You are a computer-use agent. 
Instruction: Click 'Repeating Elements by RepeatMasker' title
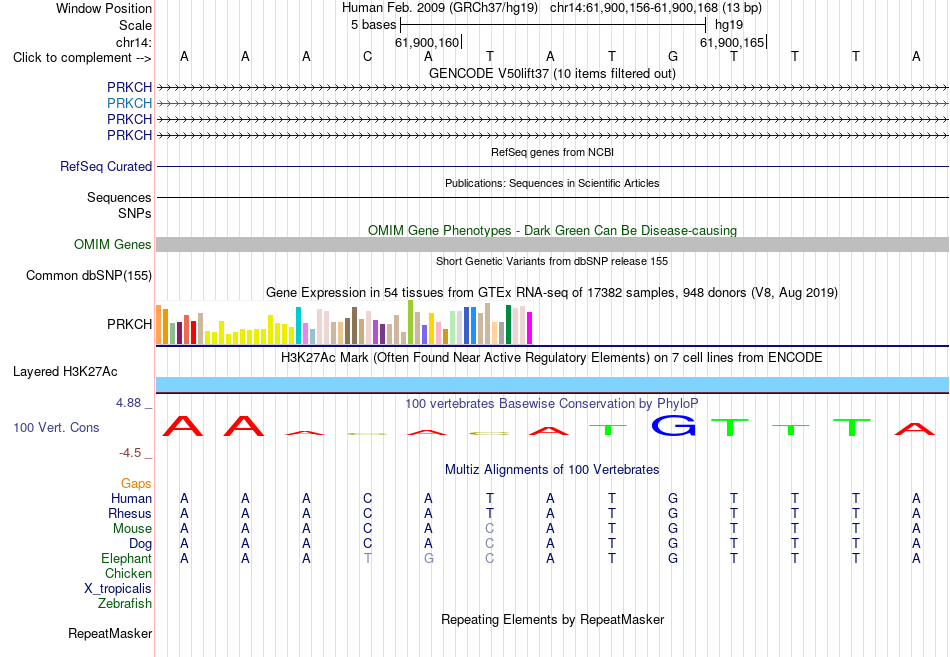coord(552,619)
